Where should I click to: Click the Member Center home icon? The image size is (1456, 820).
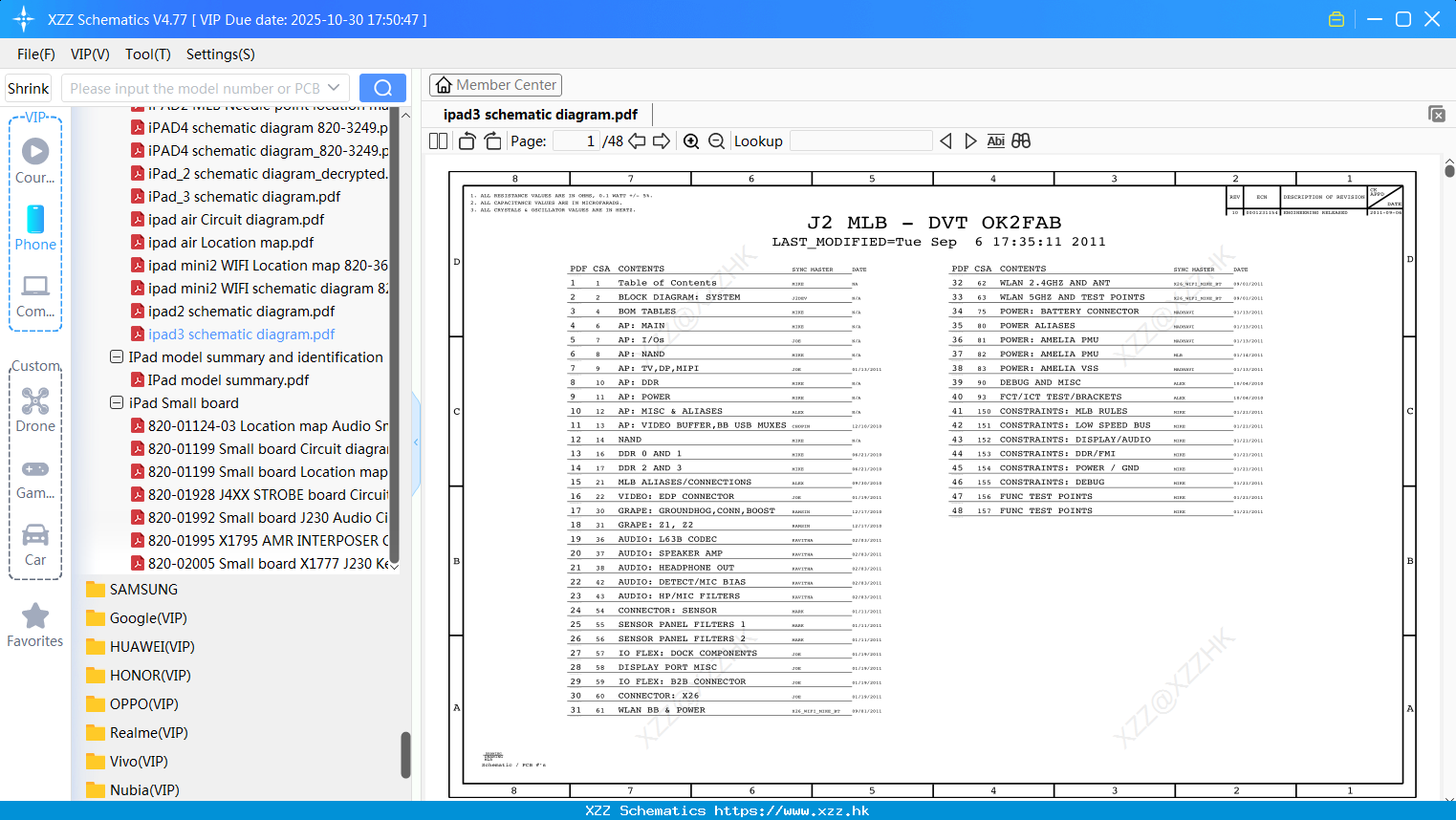[x=444, y=85]
